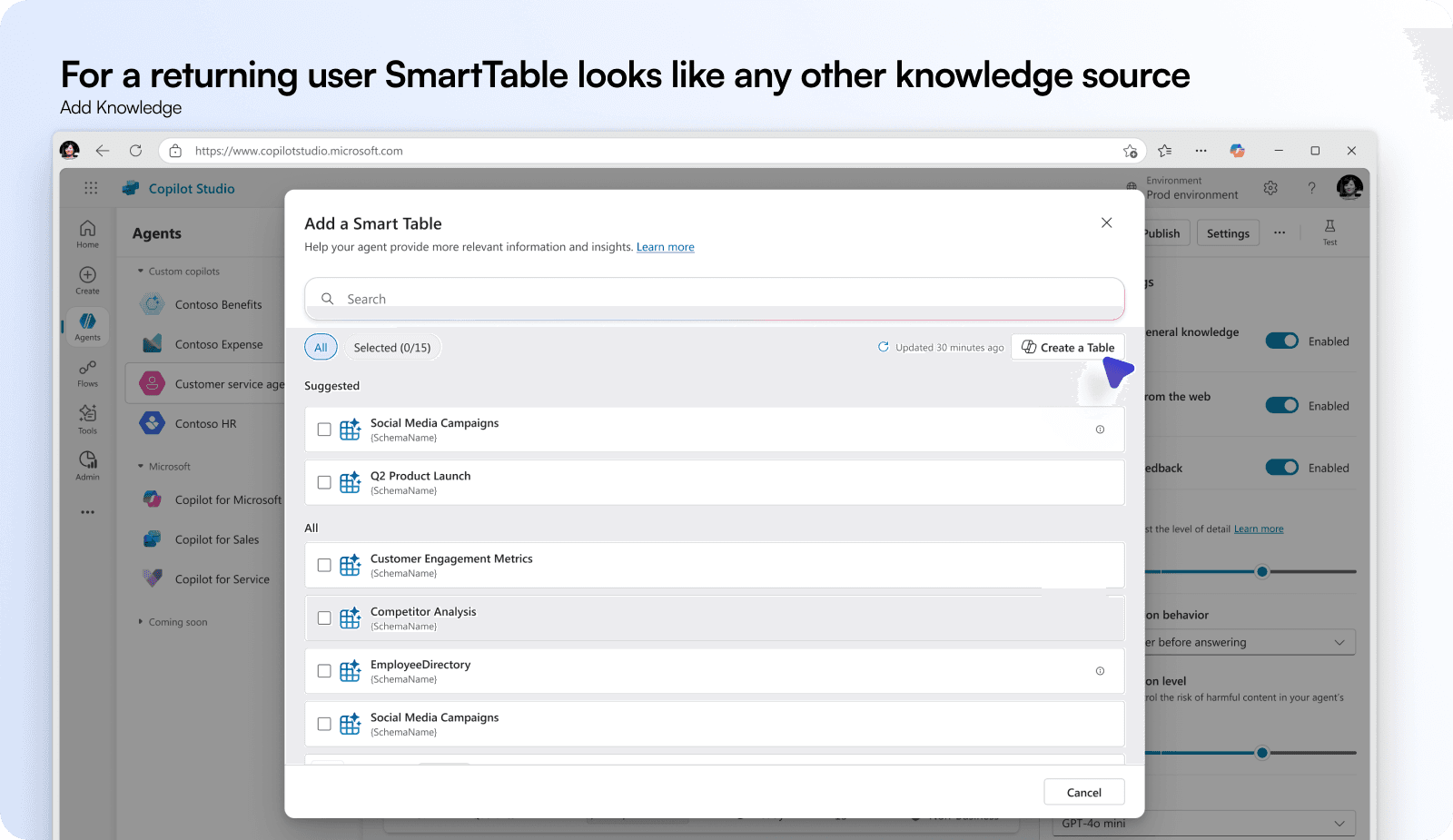Viewport: 1453px width, 840px height.
Task: Open Customer service agent
Action: click(205, 384)
